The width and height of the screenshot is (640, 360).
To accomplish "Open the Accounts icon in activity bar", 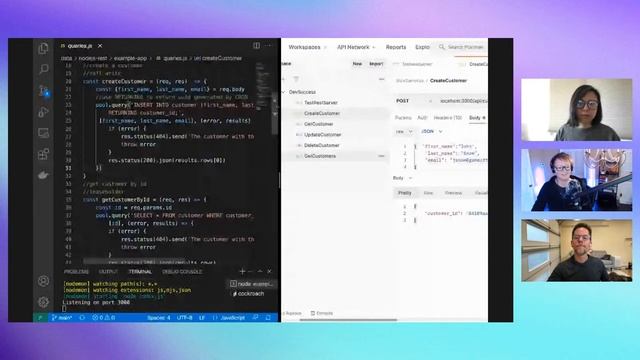I will click(x=43, y=281).
